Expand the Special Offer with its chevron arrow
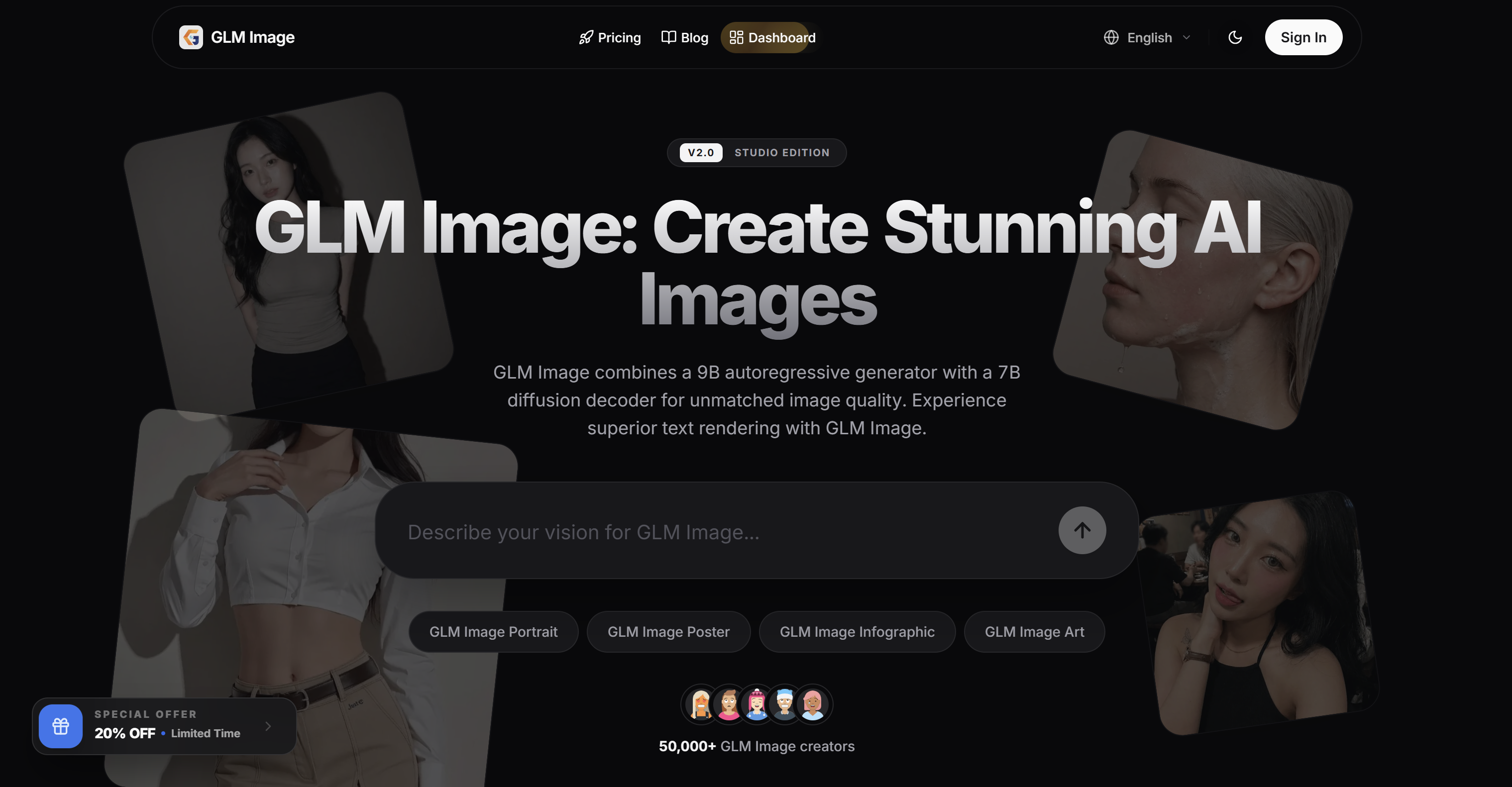The height and width of the screenshot is (787, 1512). [269, 726]
